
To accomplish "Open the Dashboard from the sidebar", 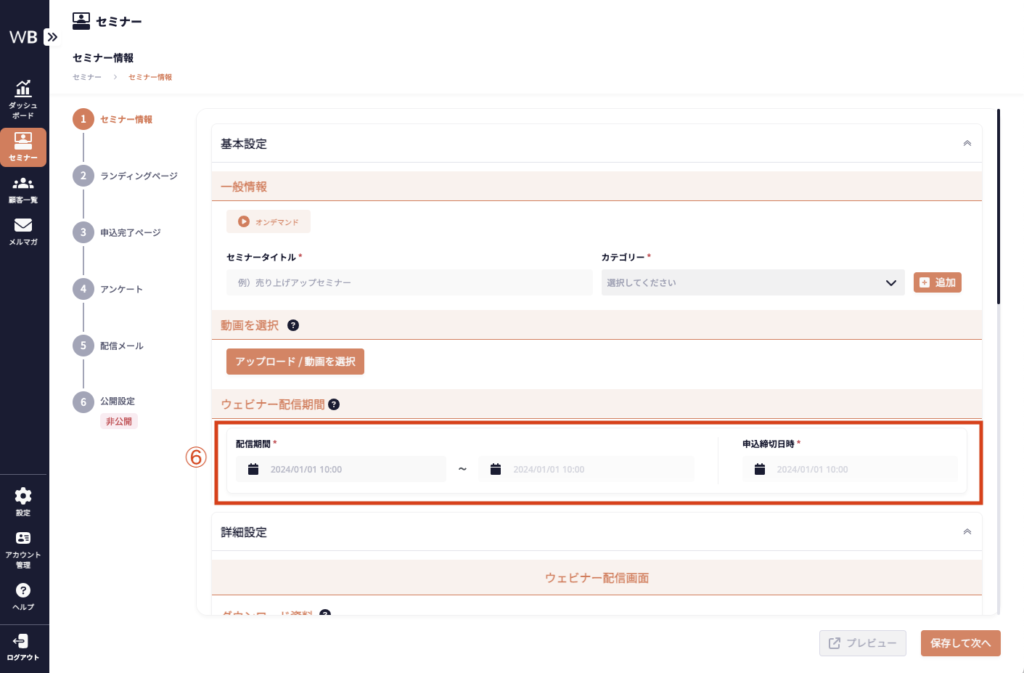I will (x=23, y=99).
